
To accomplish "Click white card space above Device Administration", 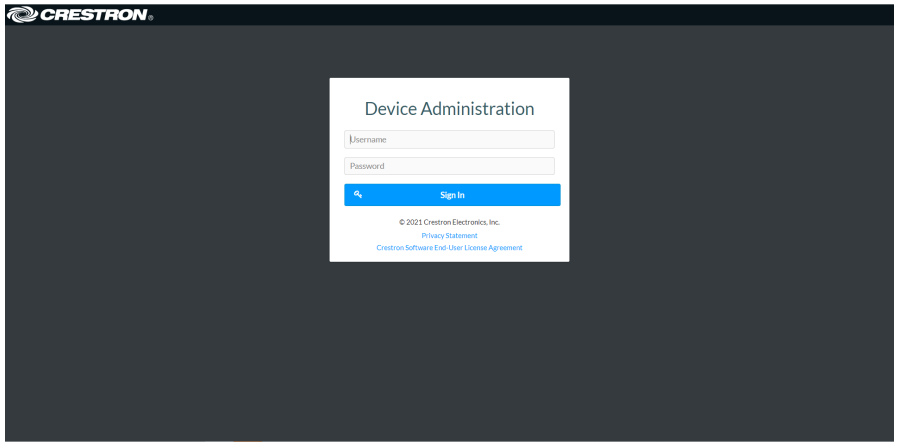I will [x=449, y=87].
